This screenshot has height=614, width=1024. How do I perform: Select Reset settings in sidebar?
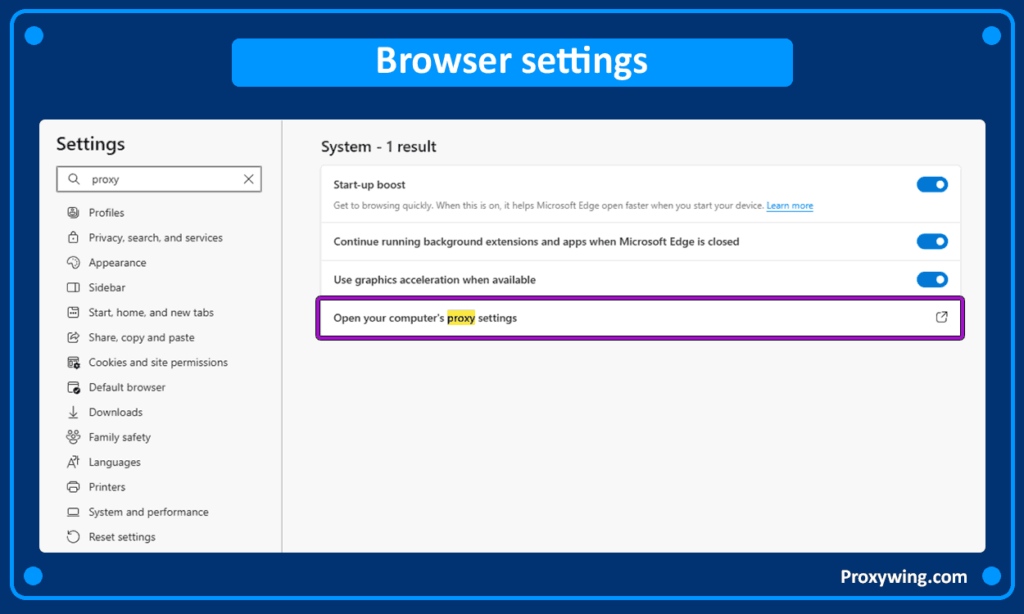(122, 537)
